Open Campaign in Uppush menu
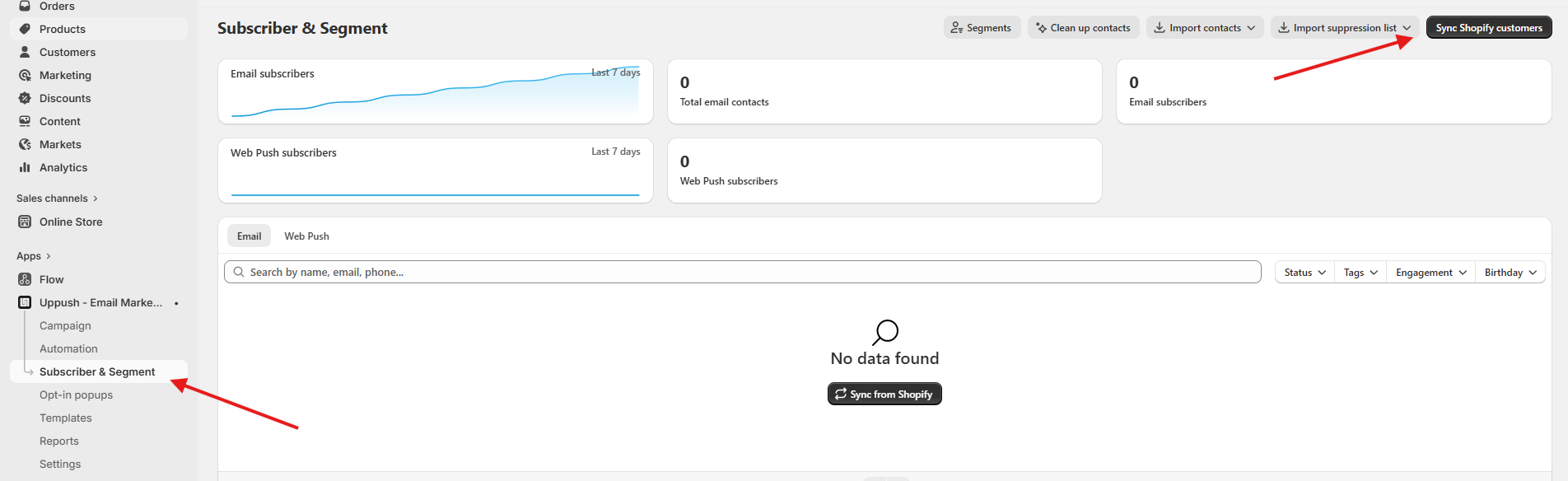Viewport: 1568px width, 481px height. [65, 325]
